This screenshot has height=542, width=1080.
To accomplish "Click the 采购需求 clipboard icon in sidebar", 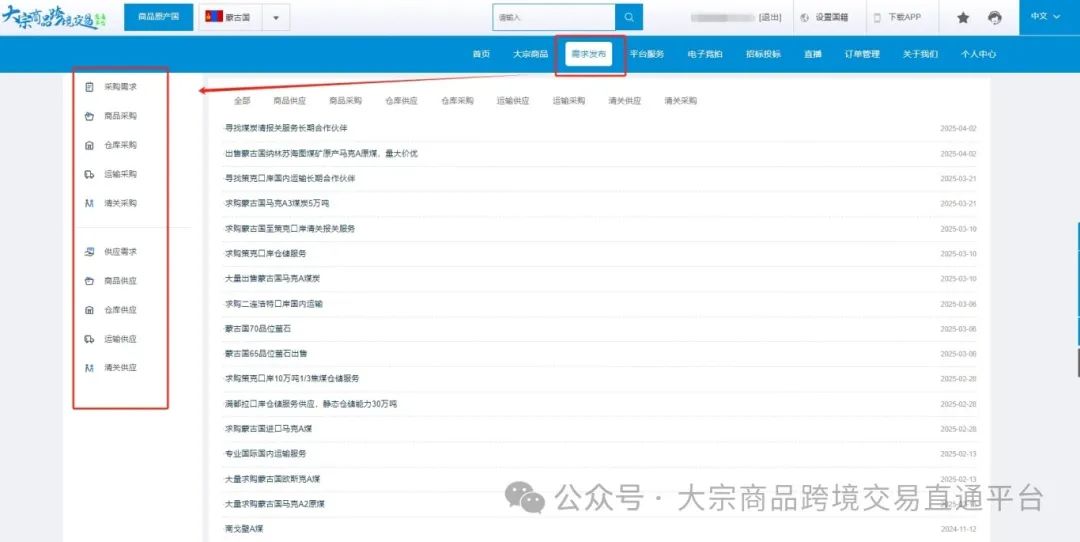I will coord(90,87).
